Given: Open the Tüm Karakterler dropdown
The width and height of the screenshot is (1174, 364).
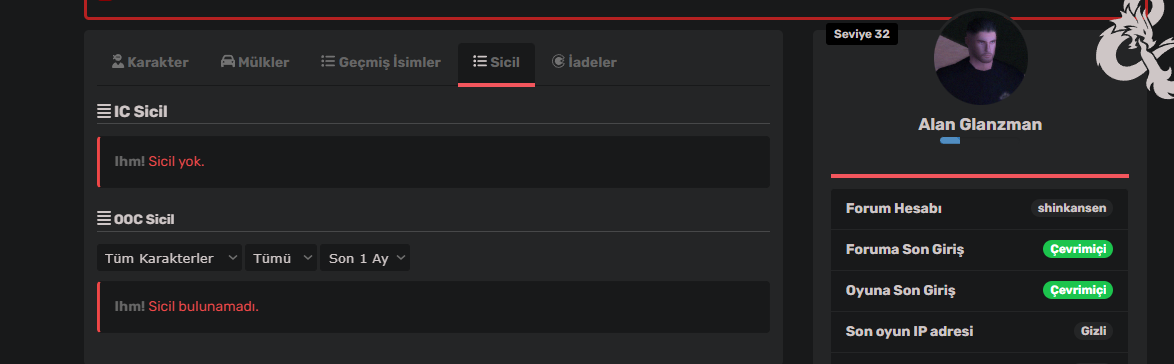Looking at the screenshot, I should pos(169,258).
